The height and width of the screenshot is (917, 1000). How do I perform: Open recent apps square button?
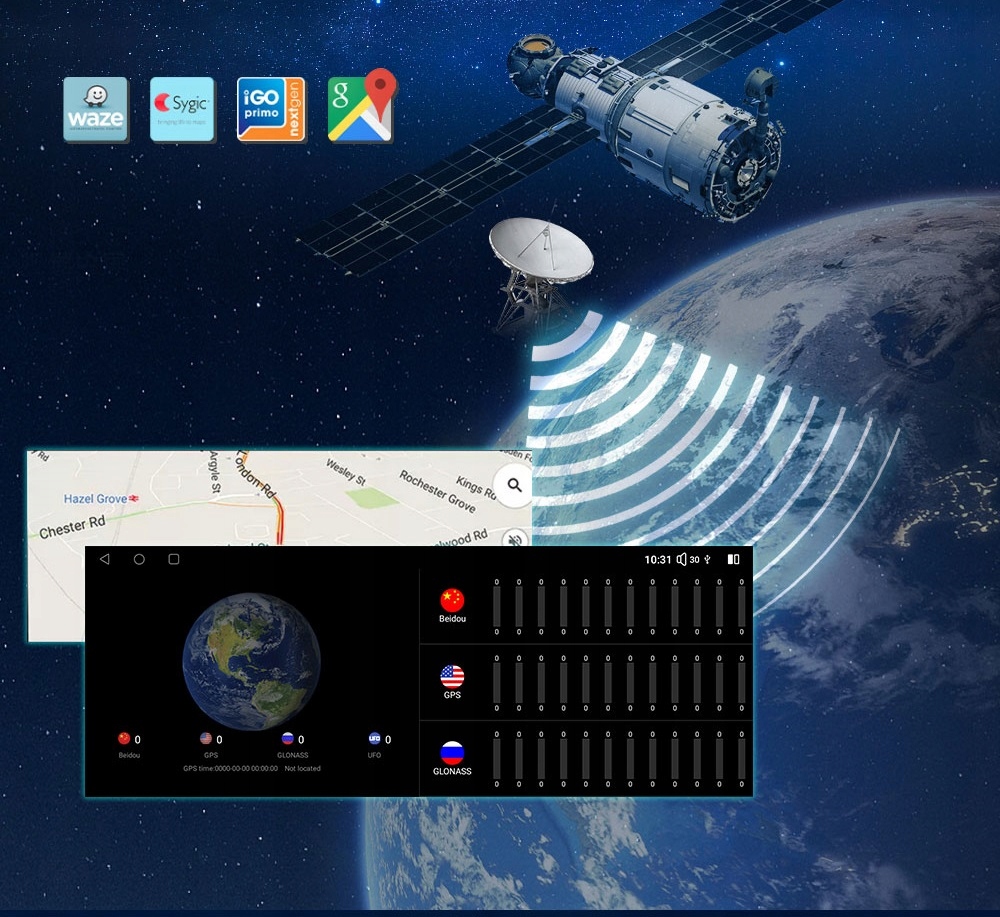tap(173, 559)
